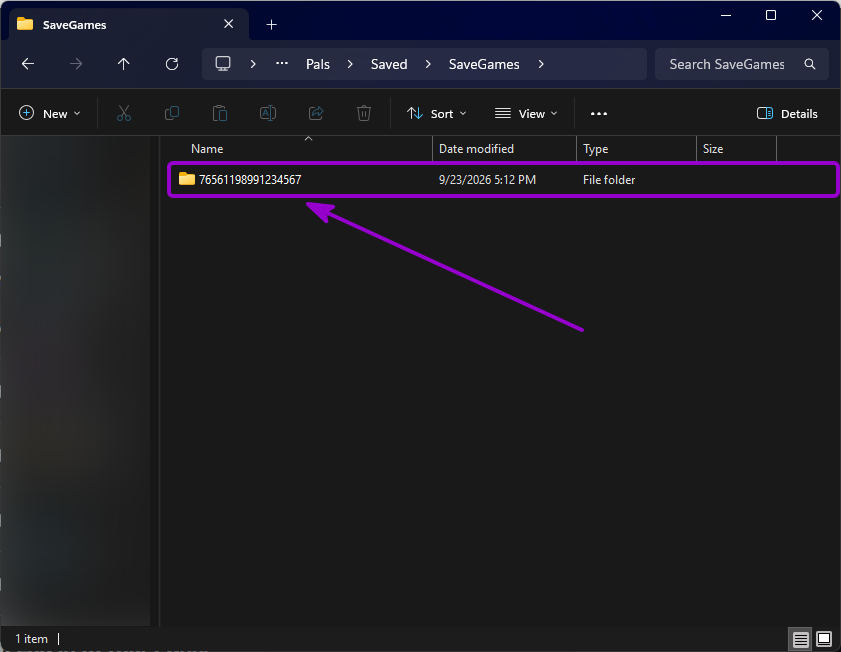Sort by Date modified column
Viewport: 841px width, 652px height.
(x=476, y=149)
